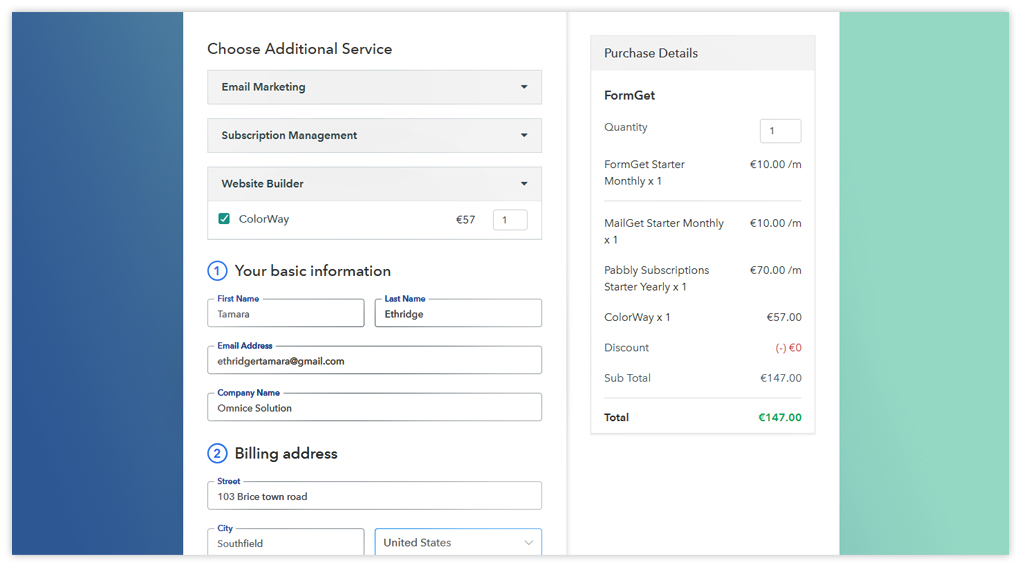
Task: Click the Company Name field
Action: (x=374, y=407)
